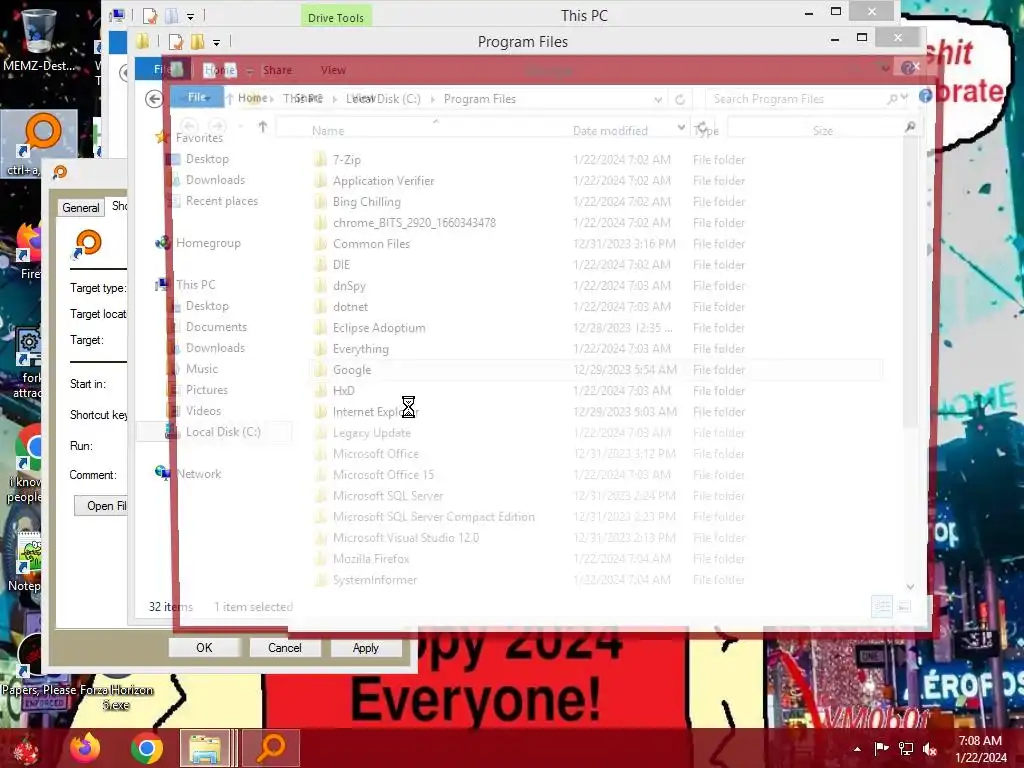Open the Bing Chilling folder
Screen dimensions: 1024x768
(x=366, y=202)
